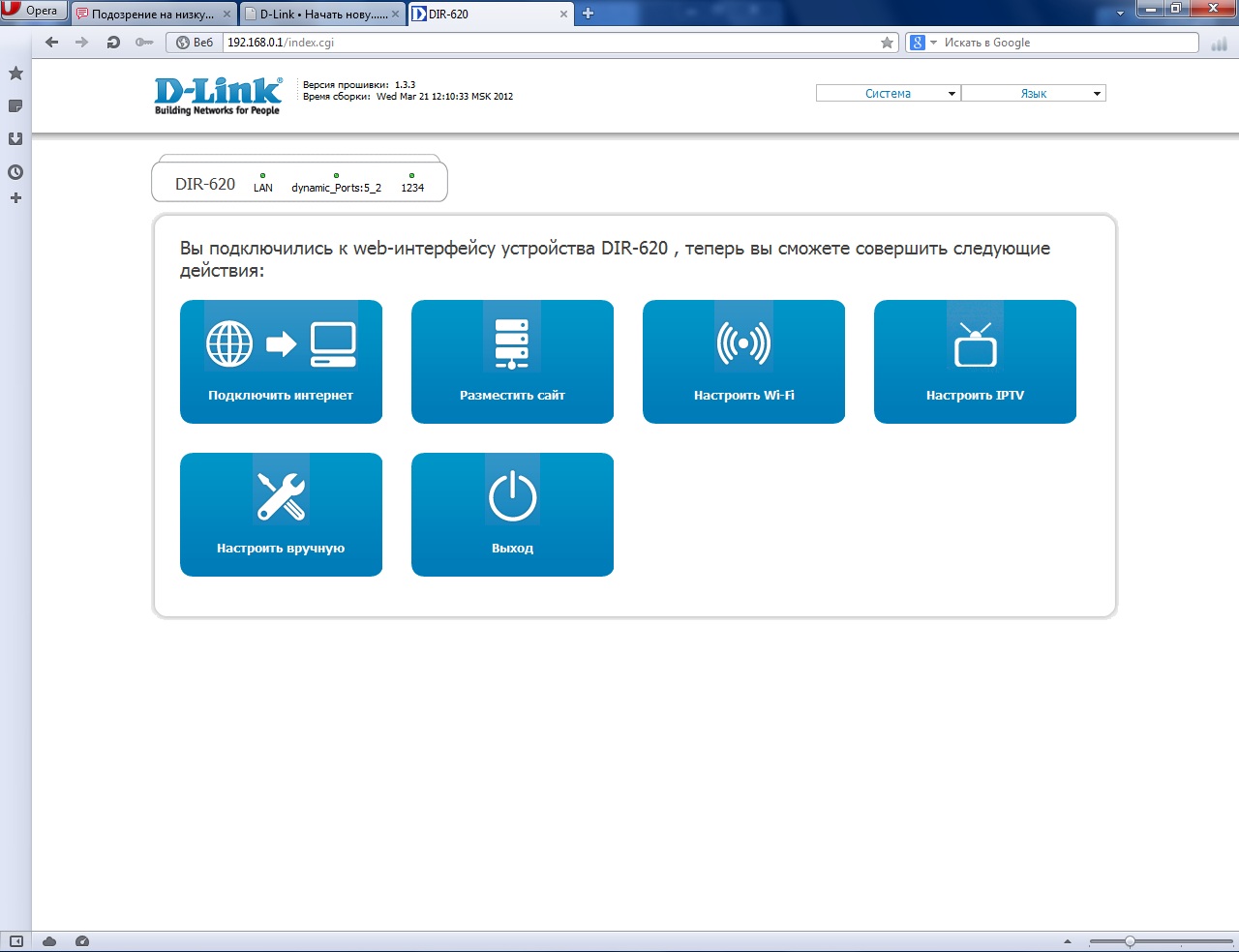Click the Opera Turbo gauge icon

[x=82, y=941]
